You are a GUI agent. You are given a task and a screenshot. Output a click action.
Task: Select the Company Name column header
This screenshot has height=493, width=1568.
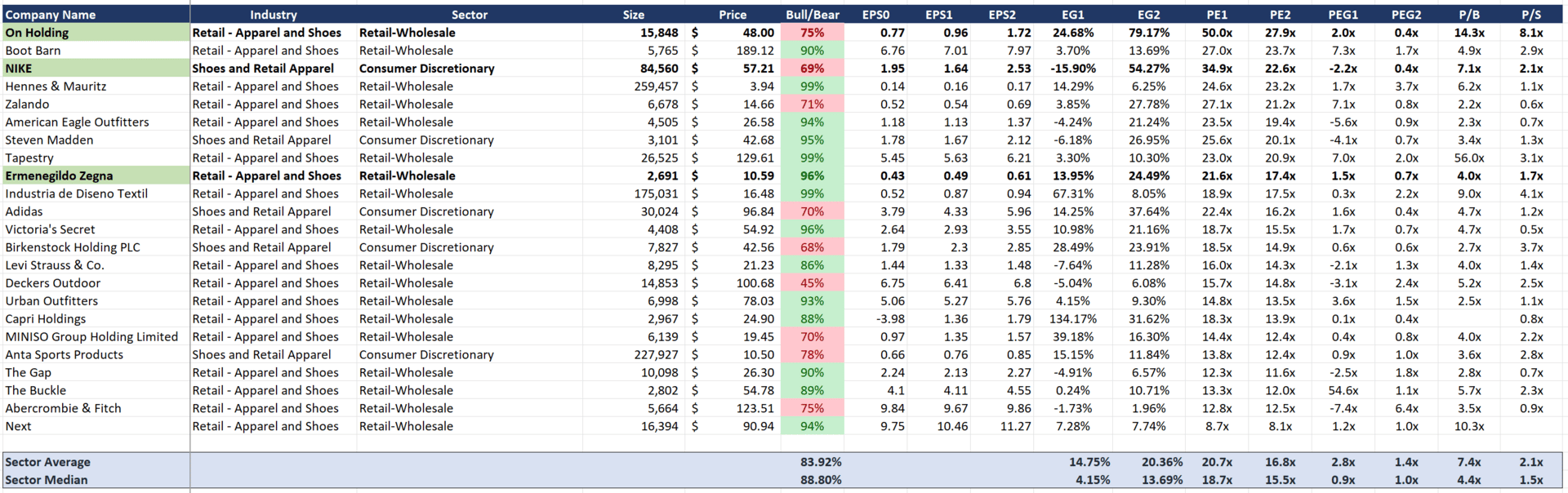coord(96,15)
